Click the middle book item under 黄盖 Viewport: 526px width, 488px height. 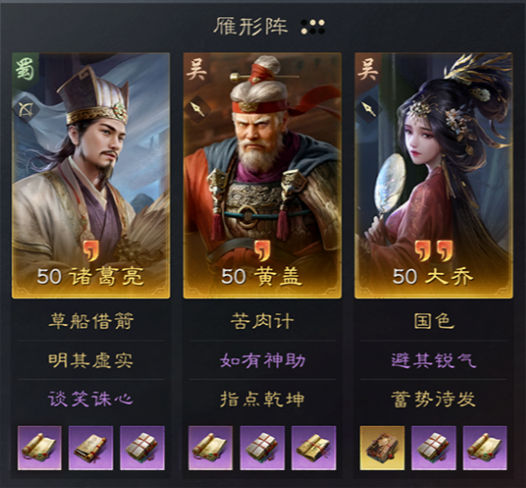point(262,448)
